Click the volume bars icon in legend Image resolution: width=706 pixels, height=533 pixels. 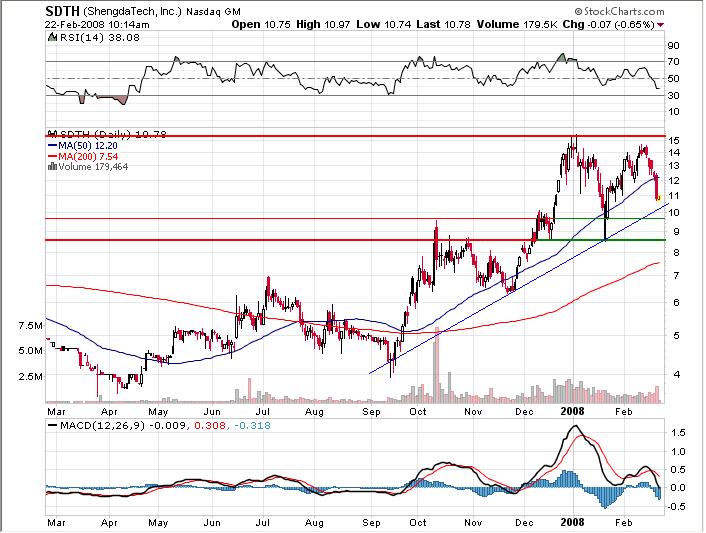52,167
